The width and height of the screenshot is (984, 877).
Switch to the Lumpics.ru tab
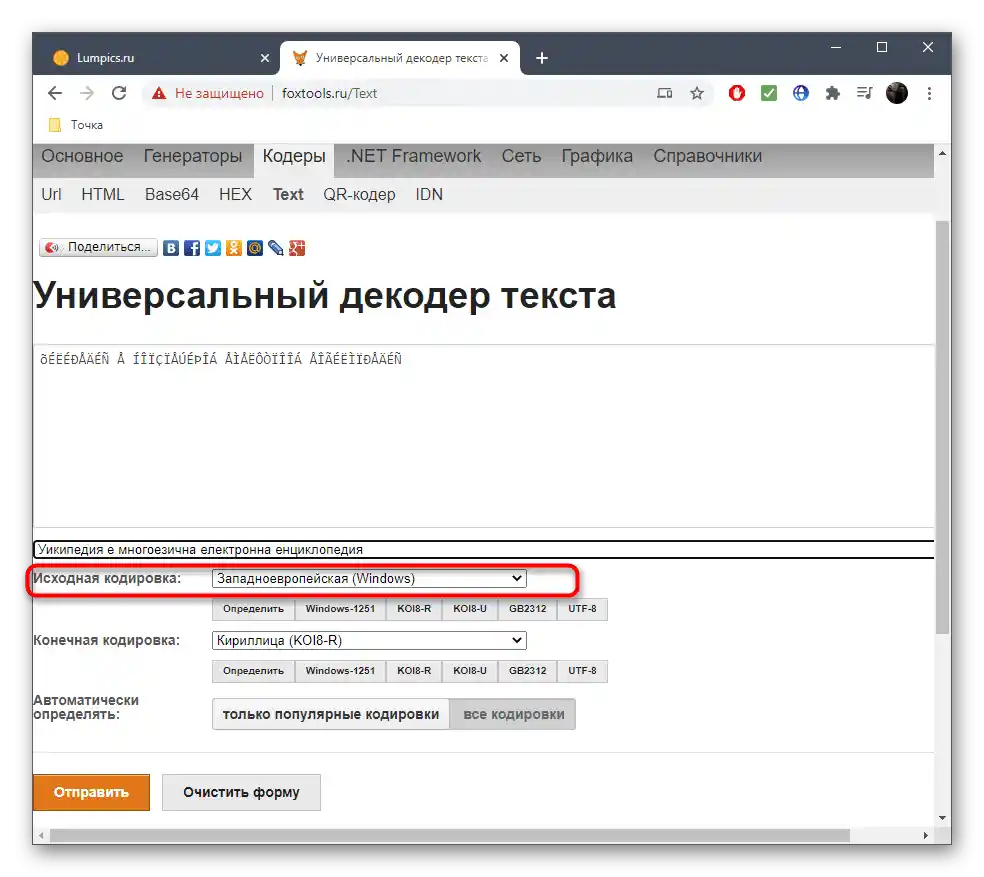[157, 58]
